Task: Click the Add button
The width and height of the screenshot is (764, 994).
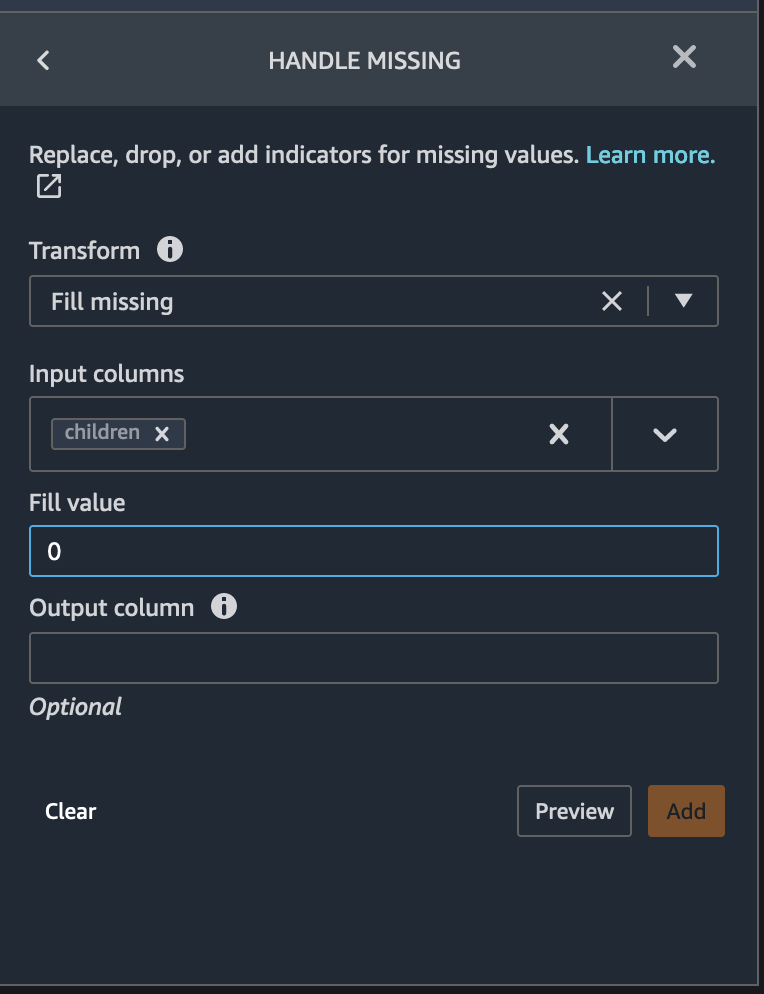Action: (686, 811)
